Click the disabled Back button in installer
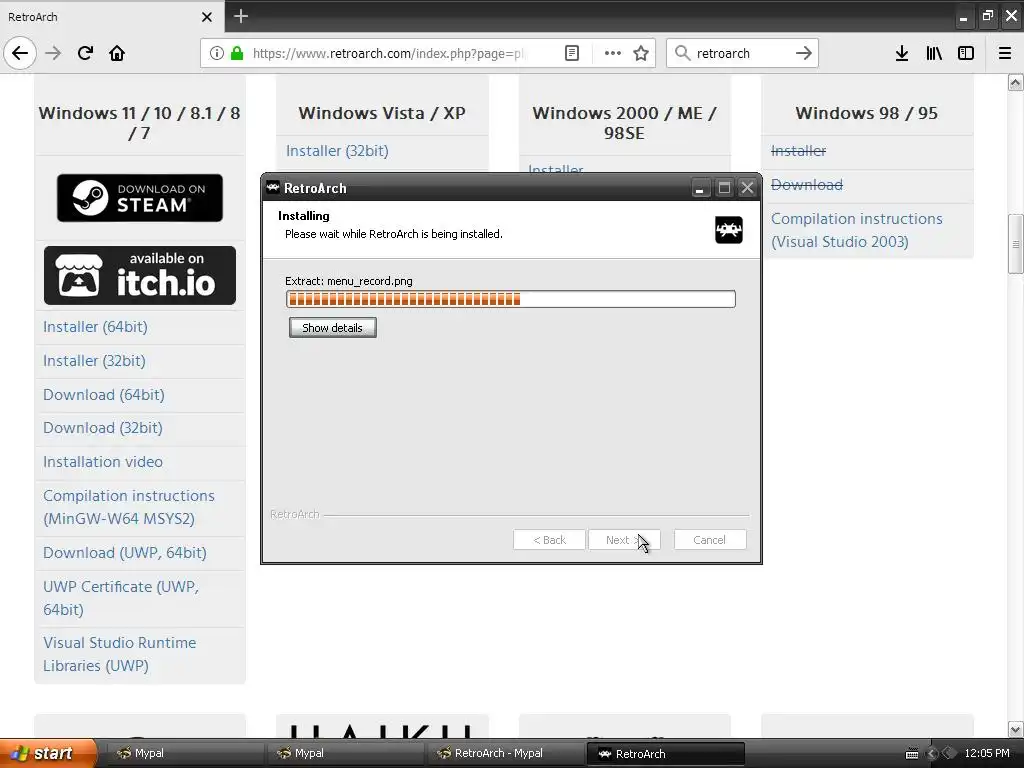Image resolution: width=1024 pixels, height=768 pixels. pos(549,540)
